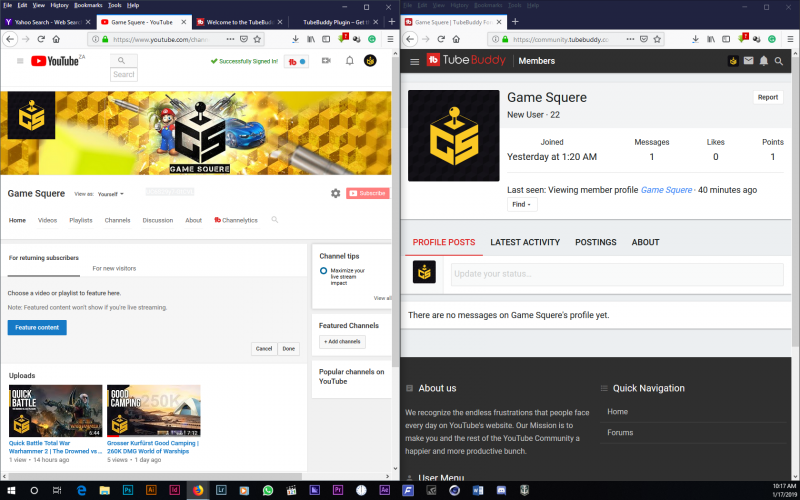
Task: Switch to the Latest Activity tab
Action: click(x=525, y=242)
